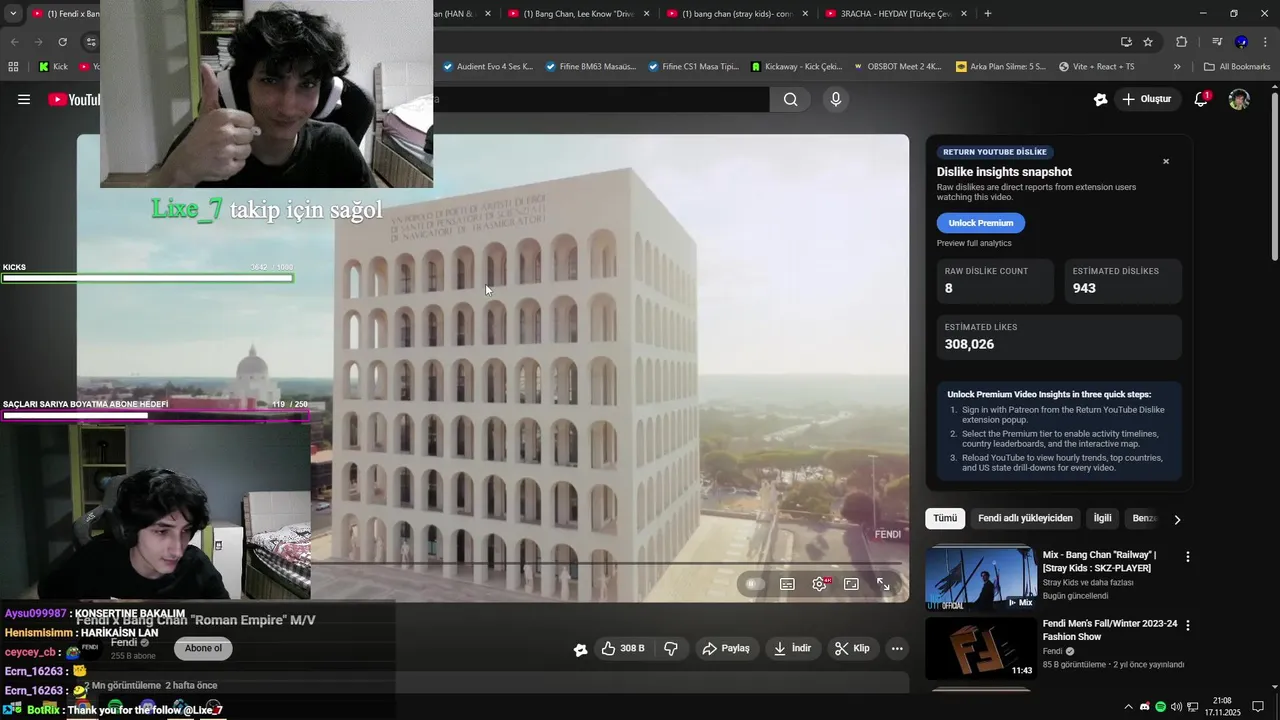This screenshot has height=720, width=1280.
Task: Open Audient Evo 4 Ses K... bookmark
Action: (x=487, y=67)
